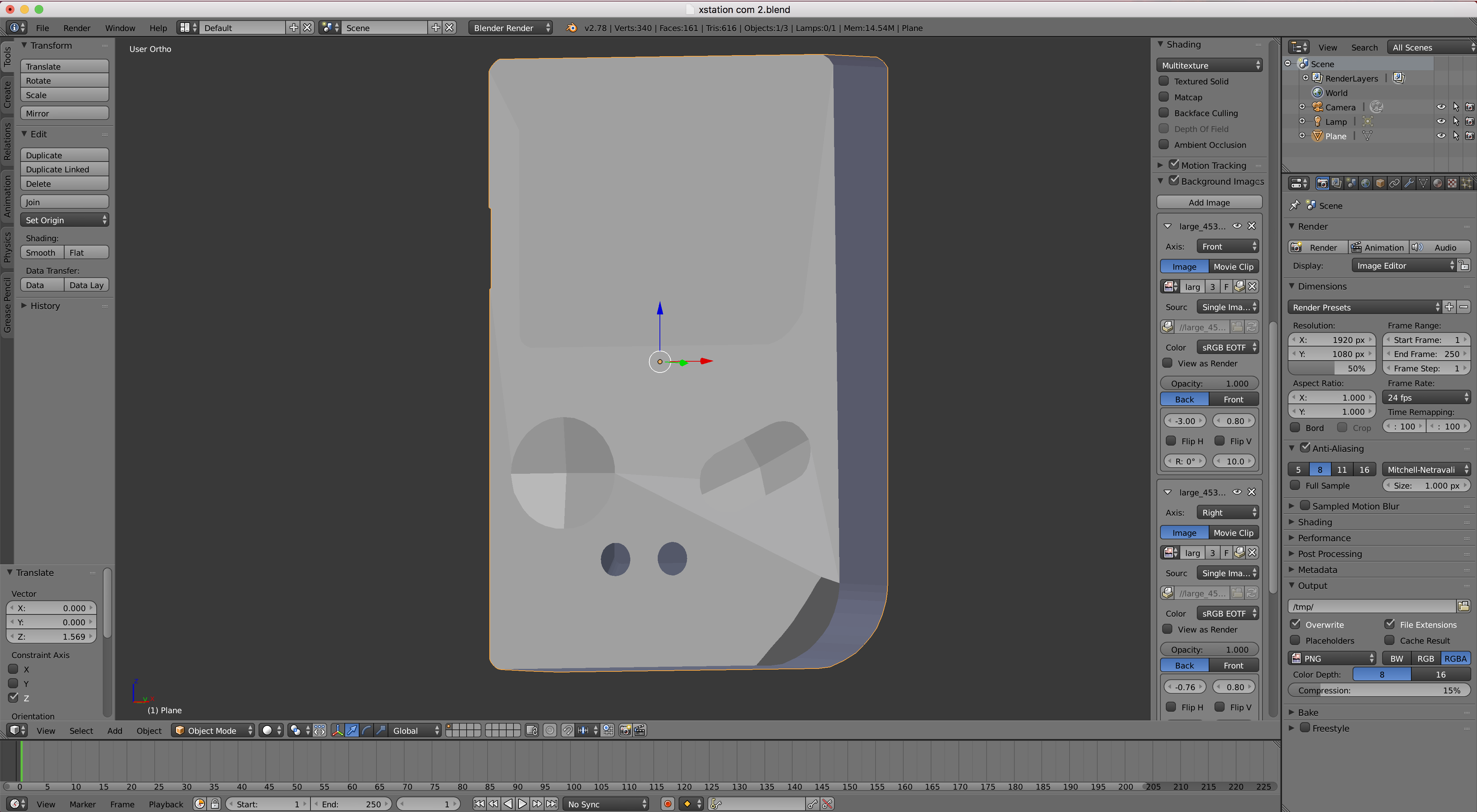This screenshot has width=1477, height=812.
Task: Click the timeline record keyframe button
Action: coord(667,804)
